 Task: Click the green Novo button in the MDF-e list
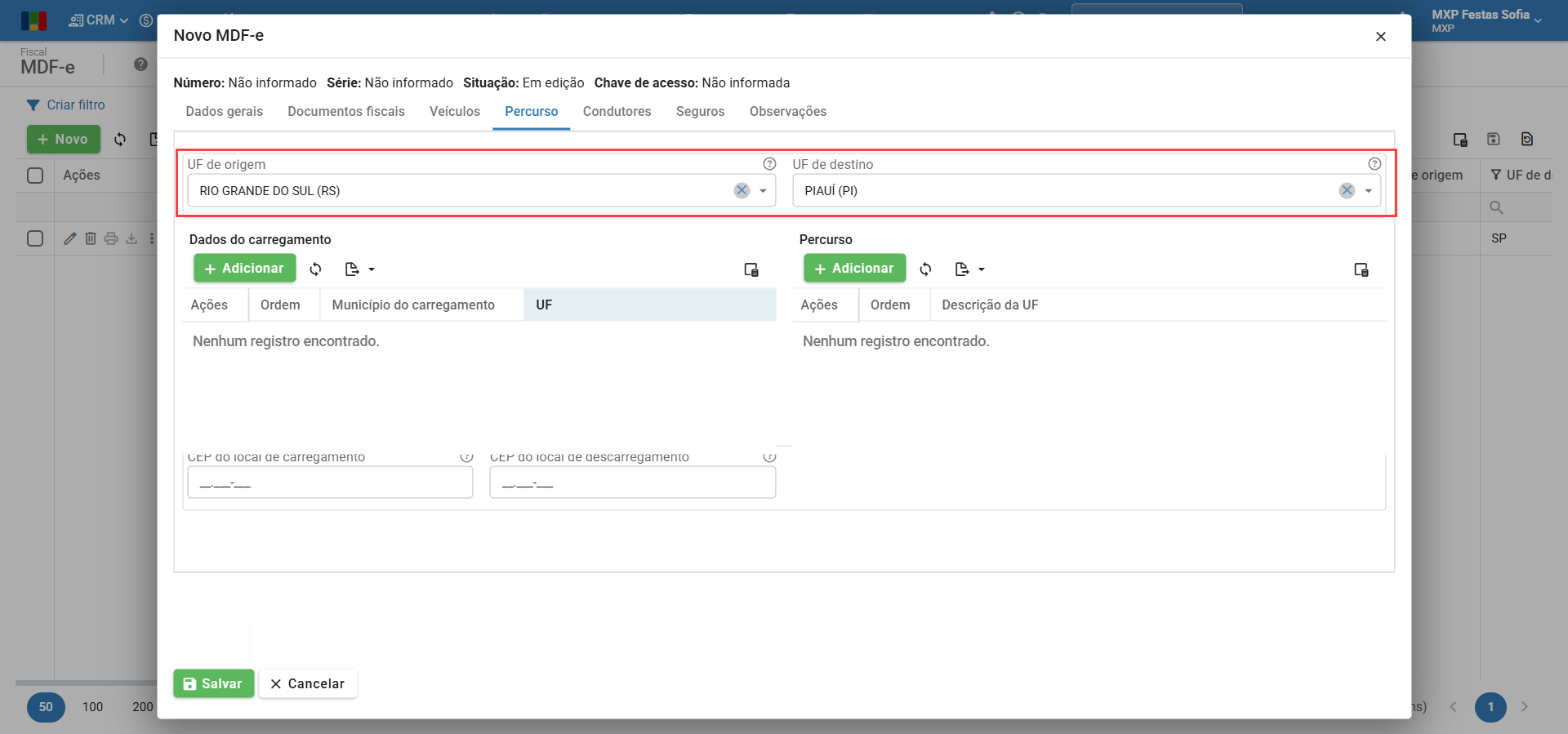(x=63, y=140)
